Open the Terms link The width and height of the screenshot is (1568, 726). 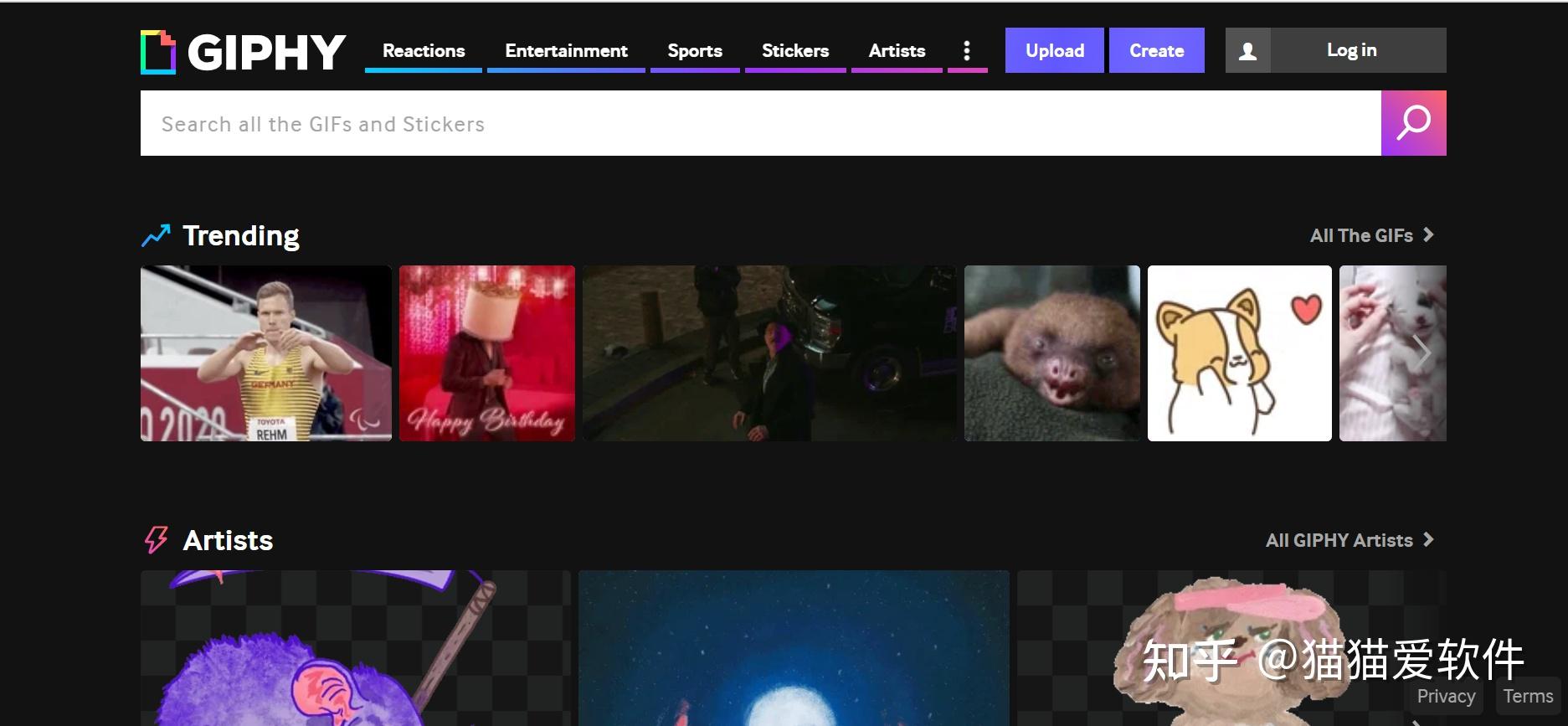pyautogui.click(x=1528, y=696)
